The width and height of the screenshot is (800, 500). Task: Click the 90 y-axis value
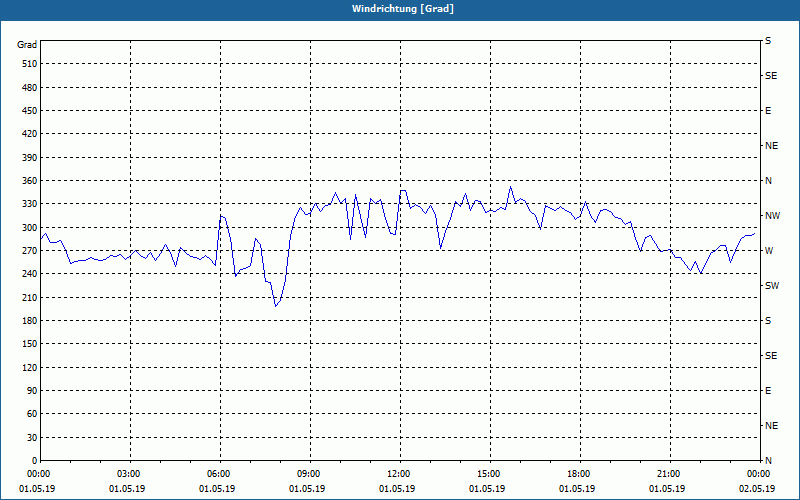(x=32, y=391)
